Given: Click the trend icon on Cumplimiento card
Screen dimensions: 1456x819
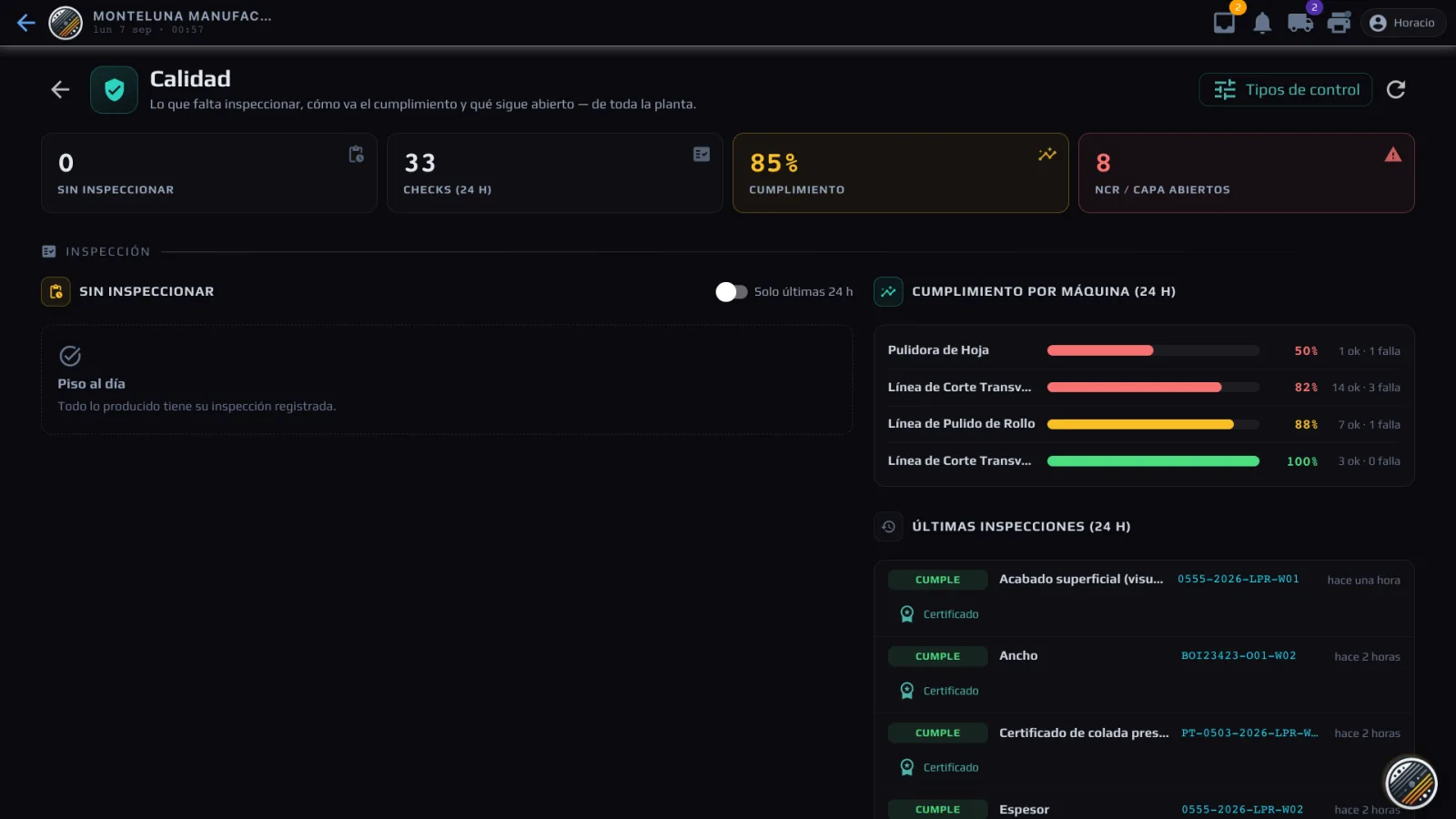Looking at the screenshot, I should pyautogui.click(x=1047, y=155).
